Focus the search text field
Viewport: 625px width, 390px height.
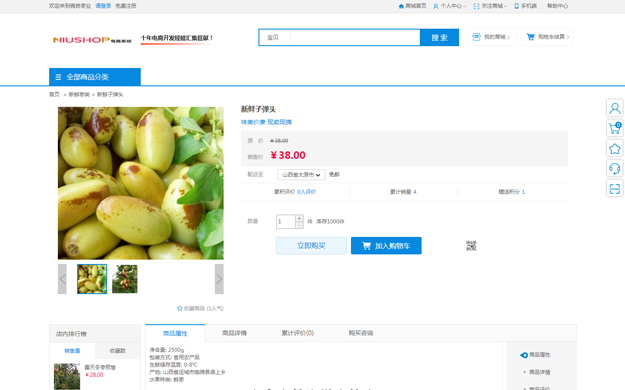click(x=355, y=37)
